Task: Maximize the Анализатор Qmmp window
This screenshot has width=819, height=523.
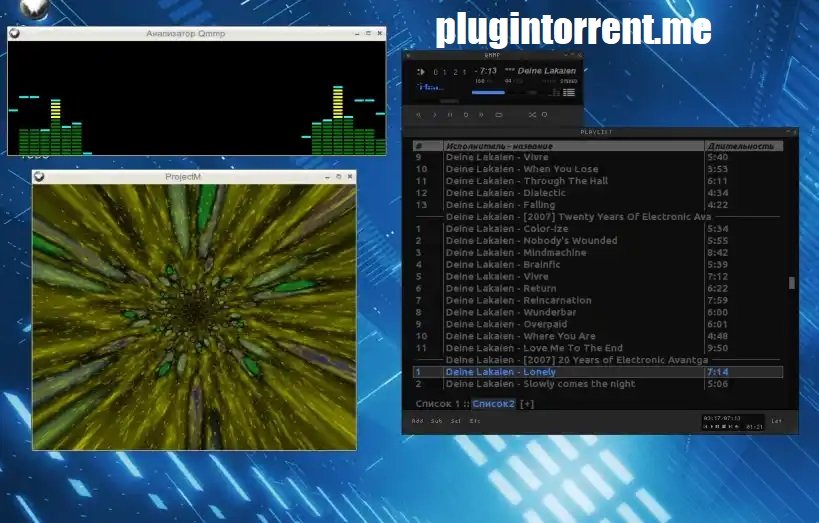Action: [368, 33]
